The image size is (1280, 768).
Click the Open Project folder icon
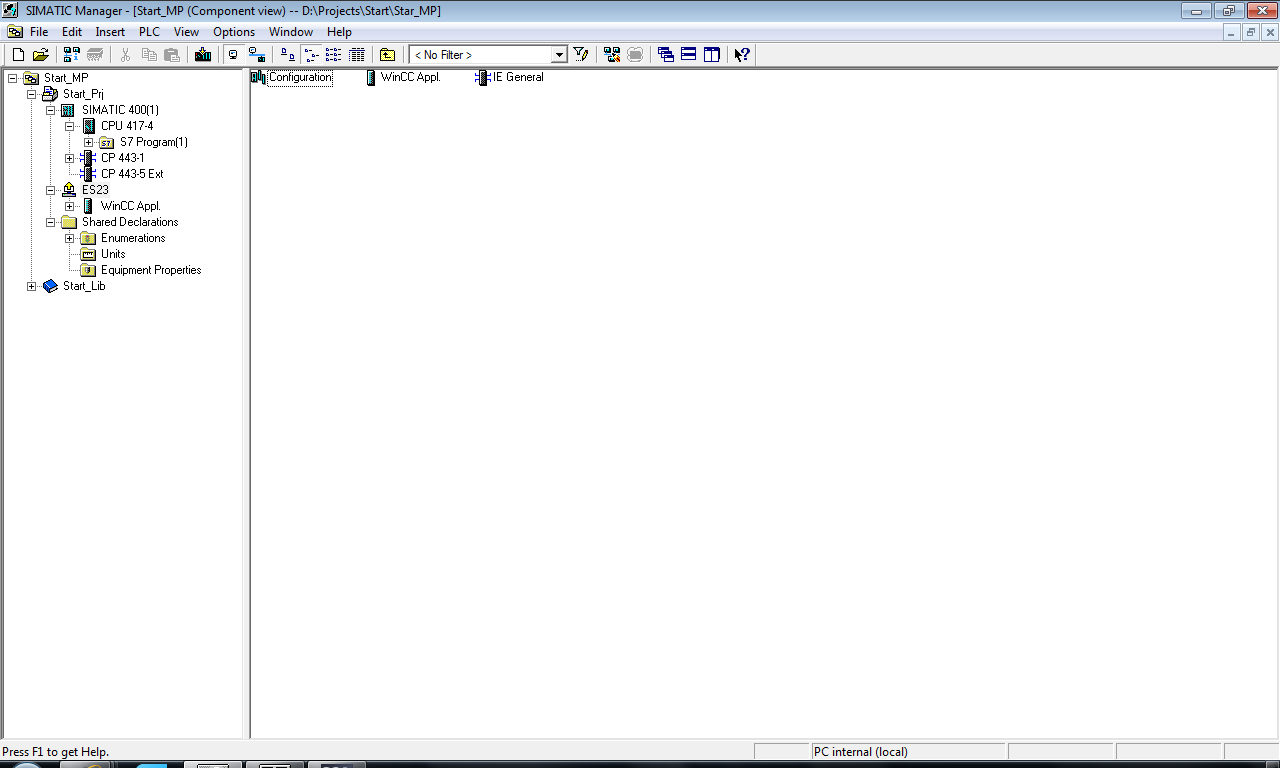41,55
